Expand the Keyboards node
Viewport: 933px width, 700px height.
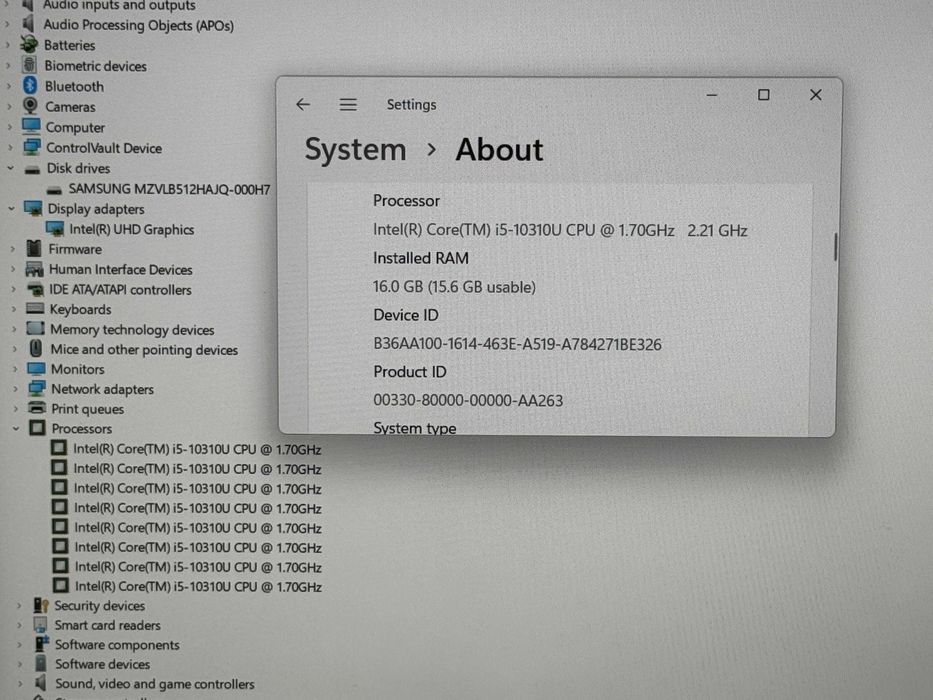[x=14, y=309]
